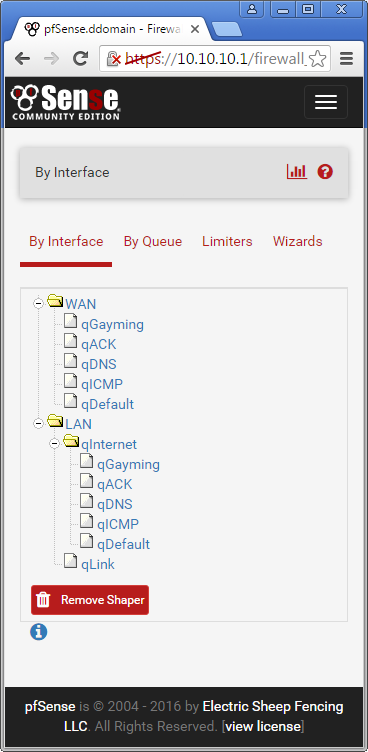This screenshot has height=752, width=368.
Task: Open the LAN interface link
Action: point(79,424)
